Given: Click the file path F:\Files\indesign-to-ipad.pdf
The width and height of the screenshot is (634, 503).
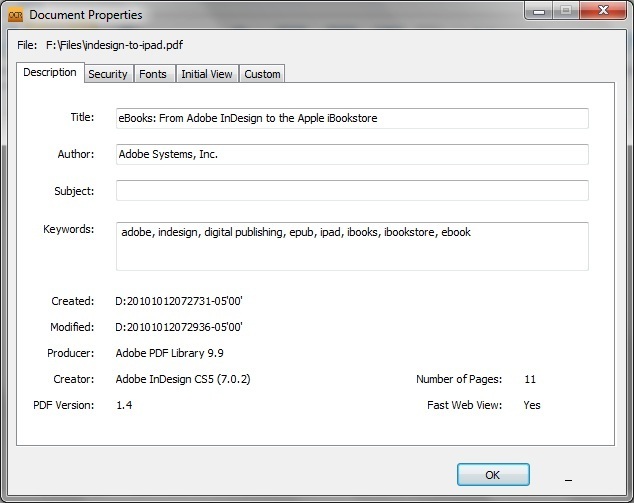Looking at the screenshot, I should click(x=114, y=45).
